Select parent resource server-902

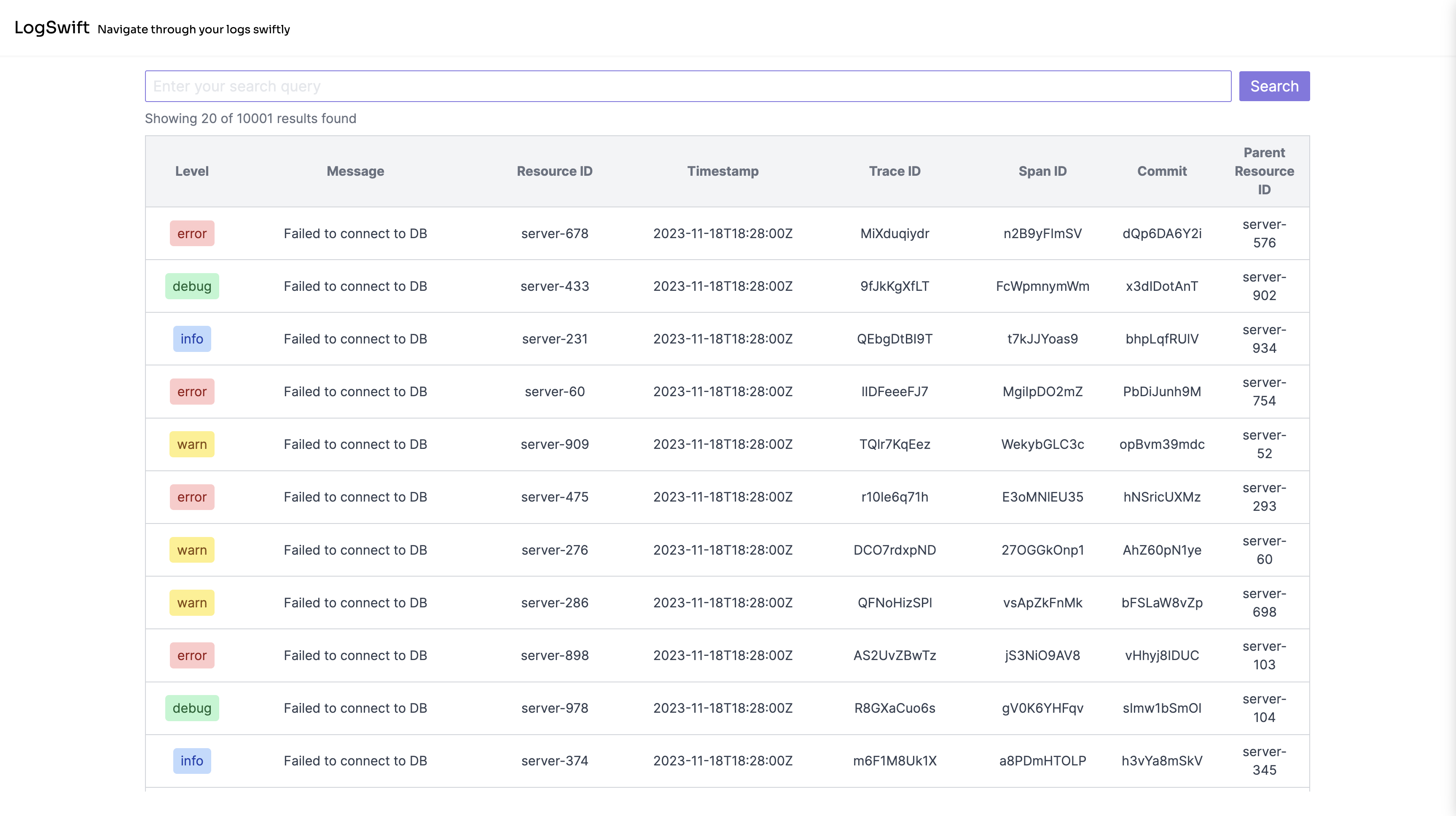(1264, 286)
